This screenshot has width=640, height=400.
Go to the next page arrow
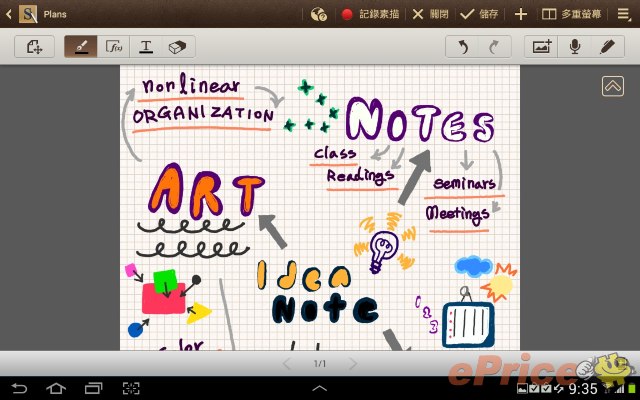pos(352,363)
